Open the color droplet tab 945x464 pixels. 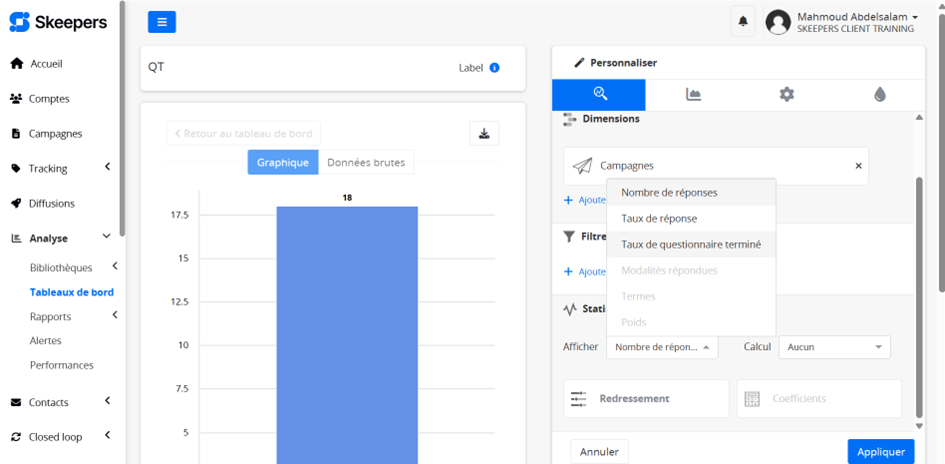click(x=880, y=94)
